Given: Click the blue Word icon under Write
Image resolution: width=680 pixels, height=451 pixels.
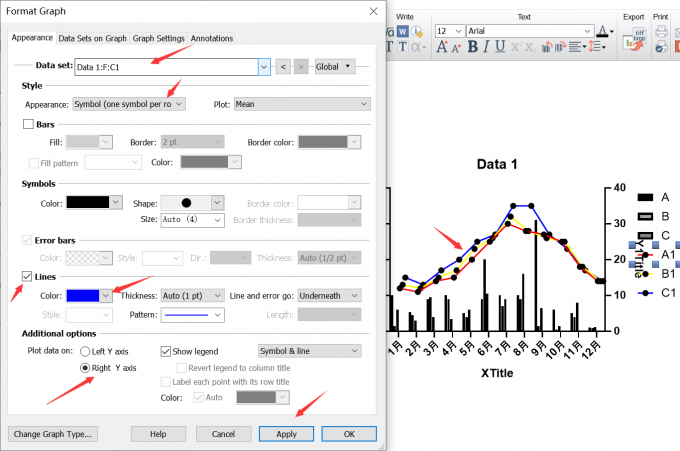Looking at the screenshot, I should 402,31.
